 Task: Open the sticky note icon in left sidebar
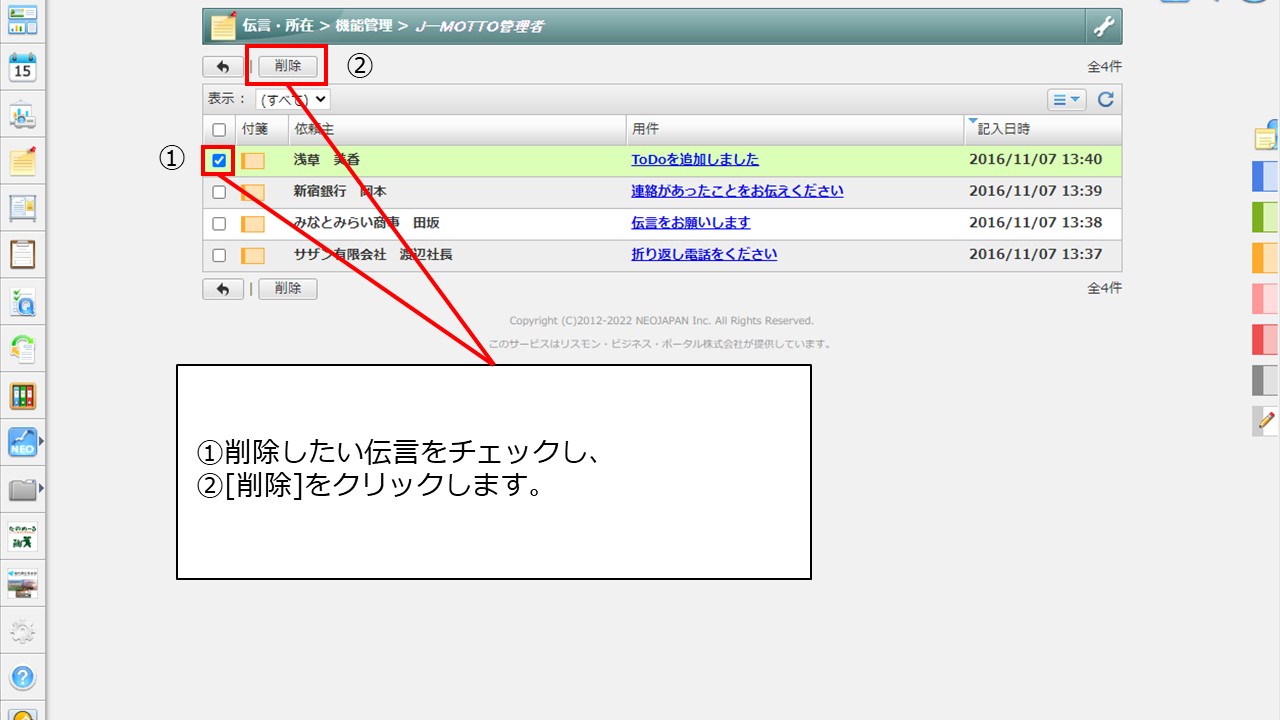[x=22, y=161]
